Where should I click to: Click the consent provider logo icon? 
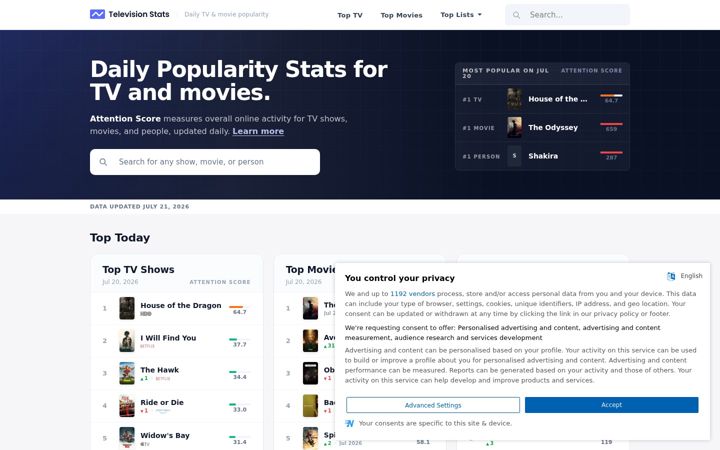(x=349, y=423)
